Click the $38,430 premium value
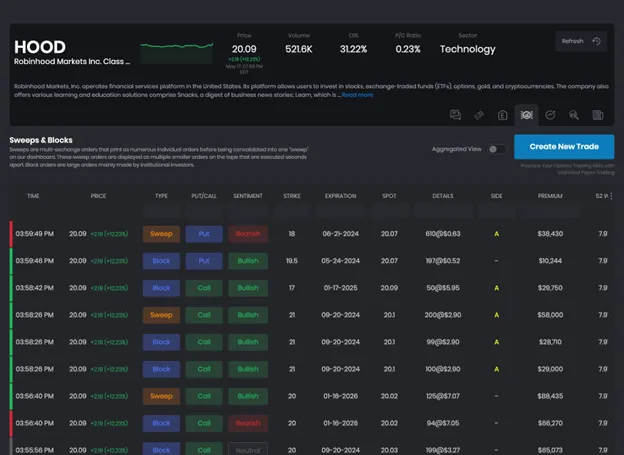This screenshot has height=455, width=624. click(550, 234)
